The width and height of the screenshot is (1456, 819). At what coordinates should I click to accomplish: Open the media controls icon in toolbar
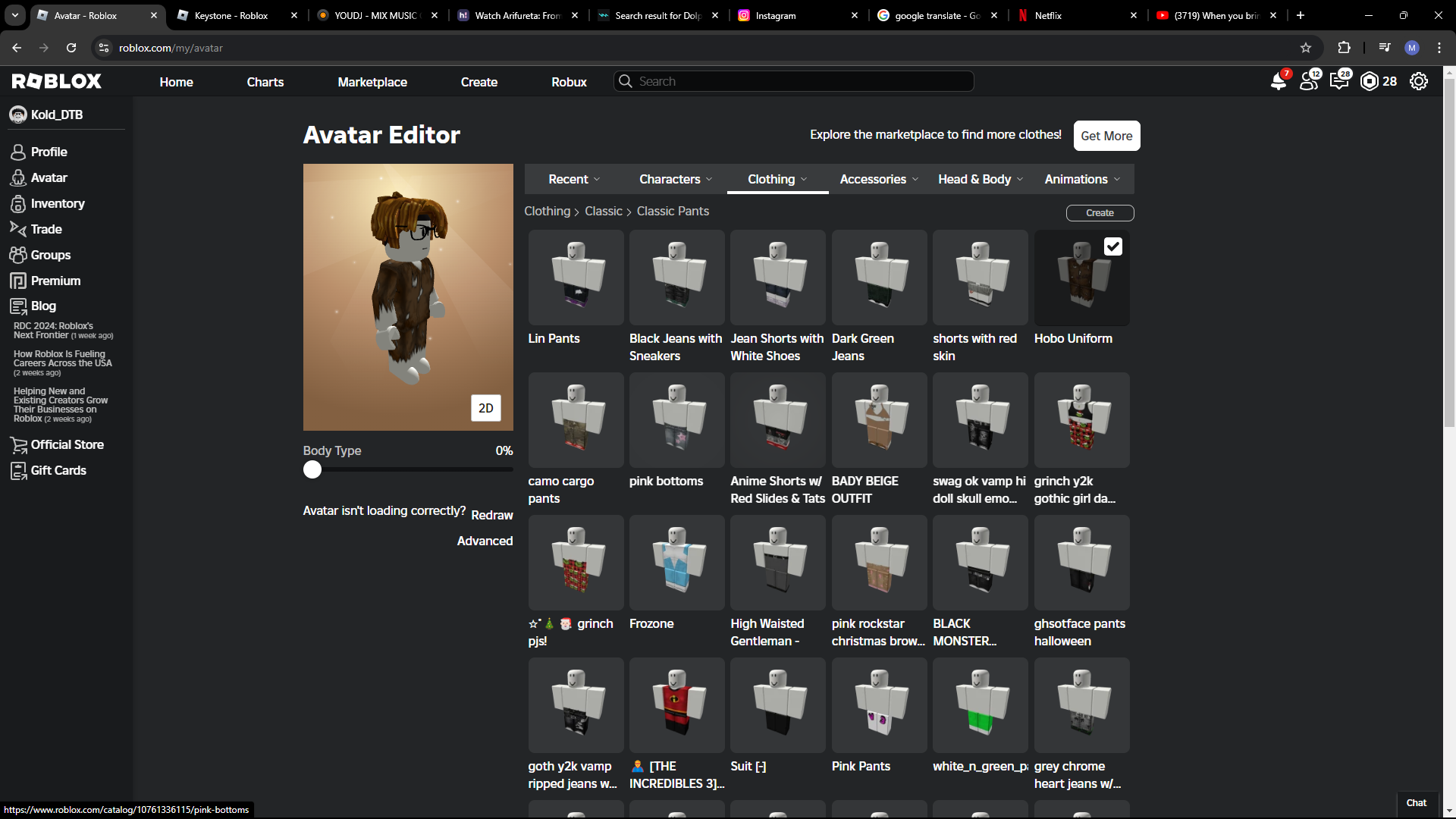click(x=1385, y=48)
